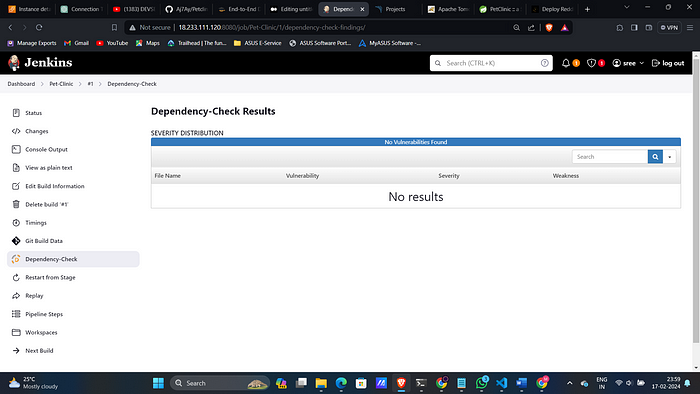The image size is (700, 394).
Task: Go to Dashboard breadcrumb
Action: pos(21,84)
